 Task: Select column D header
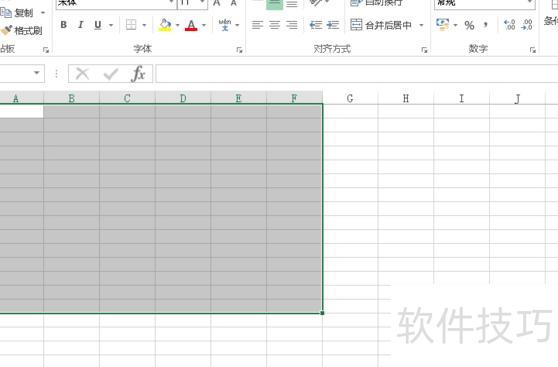pos(183,98)
